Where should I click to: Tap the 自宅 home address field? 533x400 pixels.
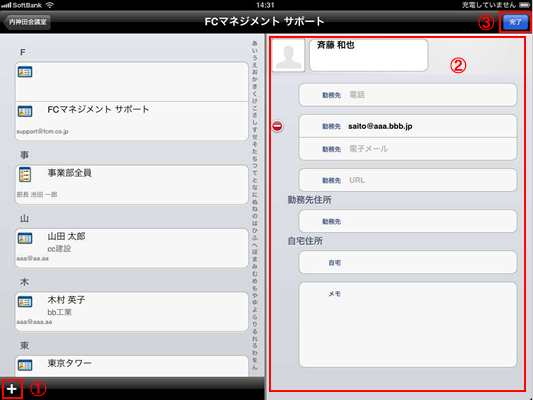coord(408,262)
